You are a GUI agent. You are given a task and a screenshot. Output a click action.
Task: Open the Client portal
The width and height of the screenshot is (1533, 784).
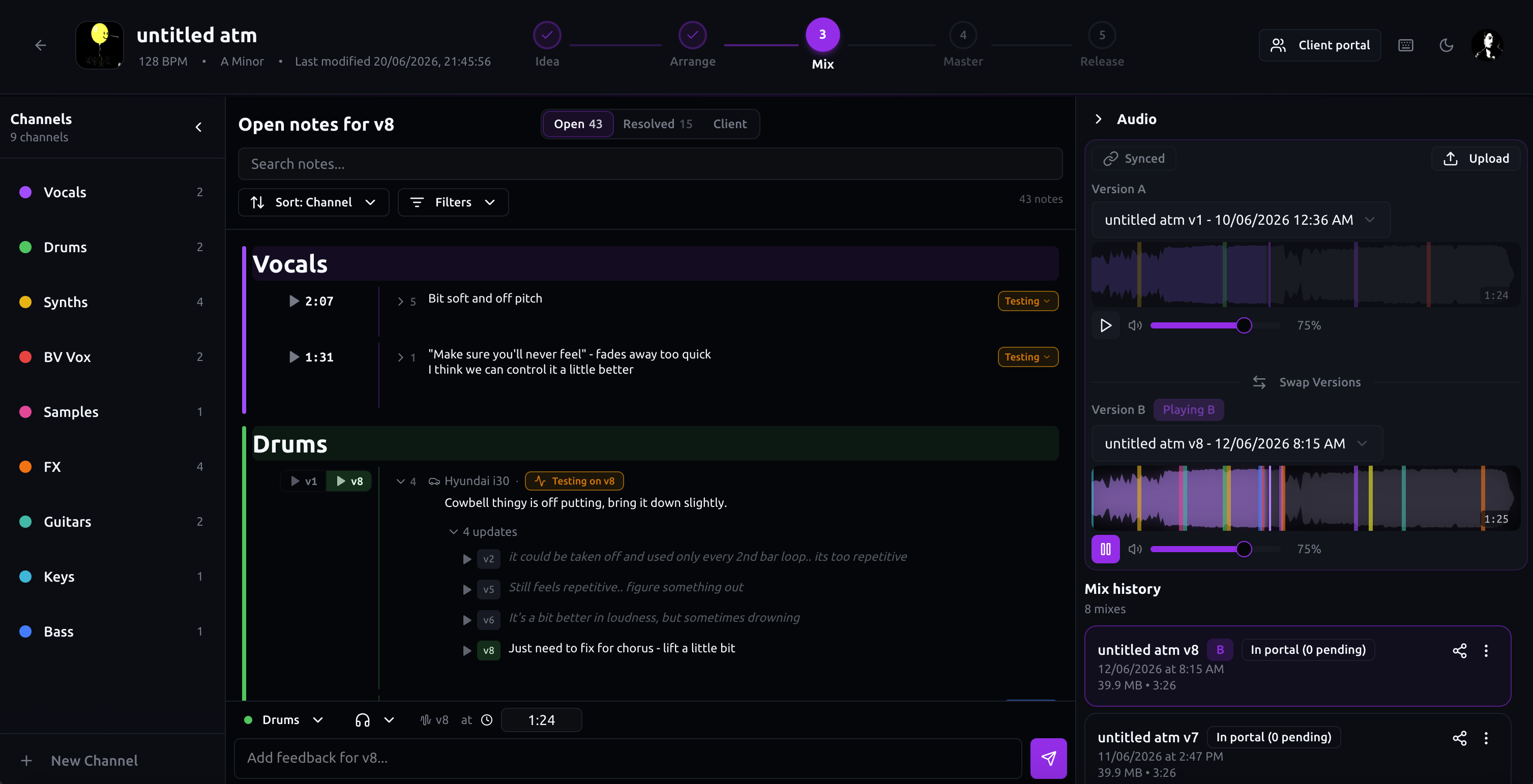[x=1320, y=45]
